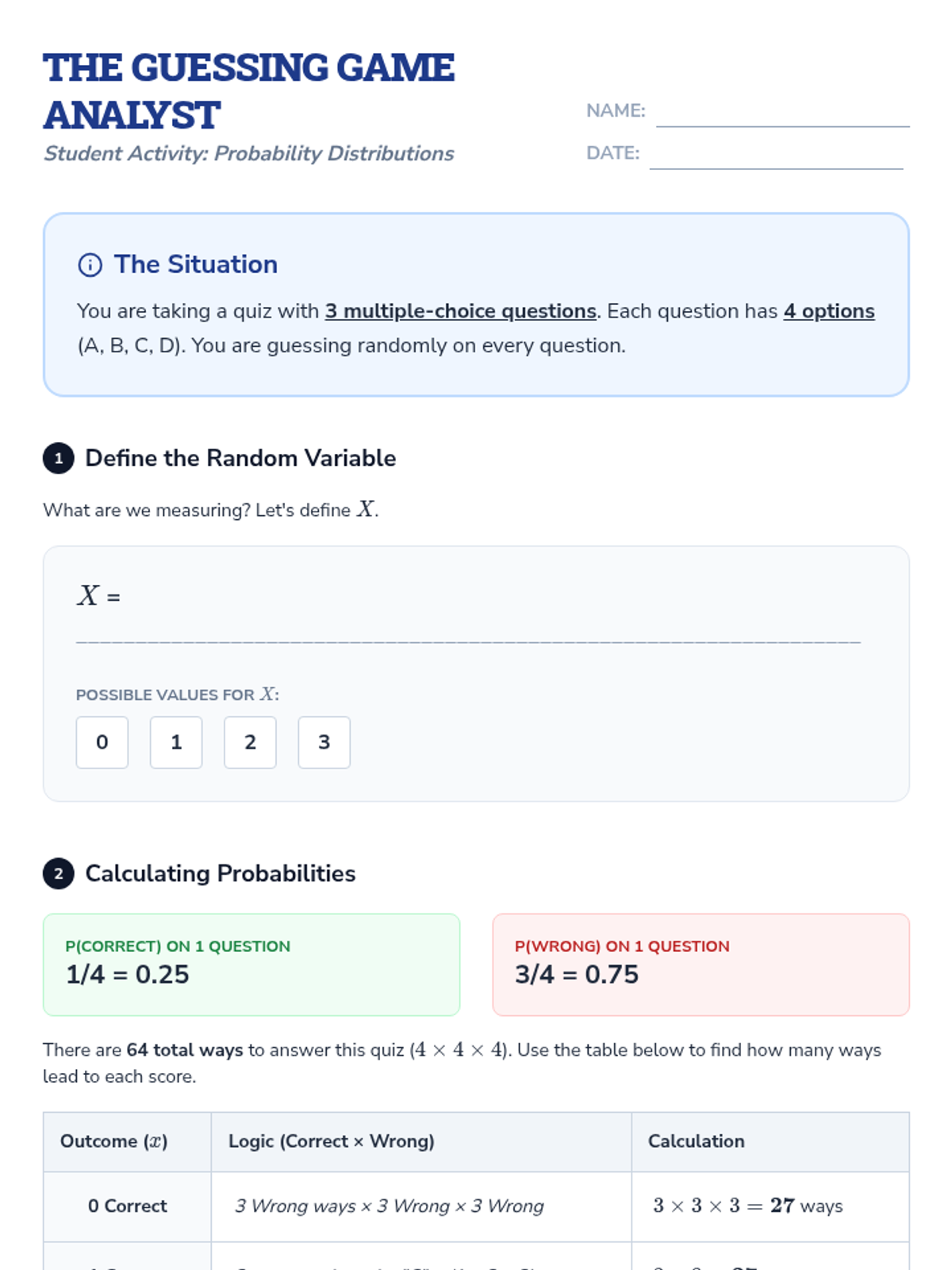952x1270 pixels.
Task: Click the step 2 number badge
Action: click(59, 874)
